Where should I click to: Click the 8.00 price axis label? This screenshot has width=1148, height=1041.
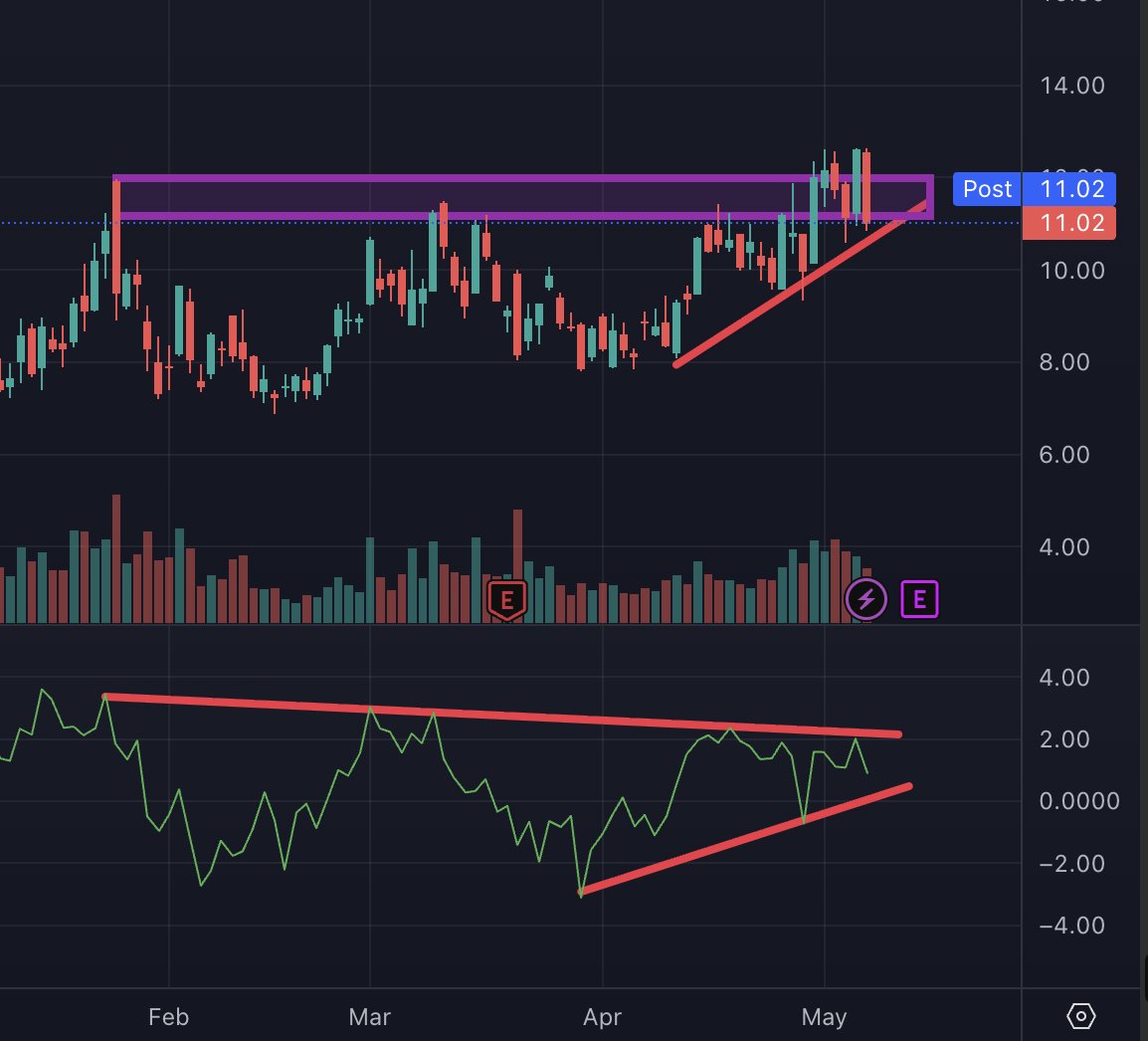pyautogui.click(x=1064, y=362)
